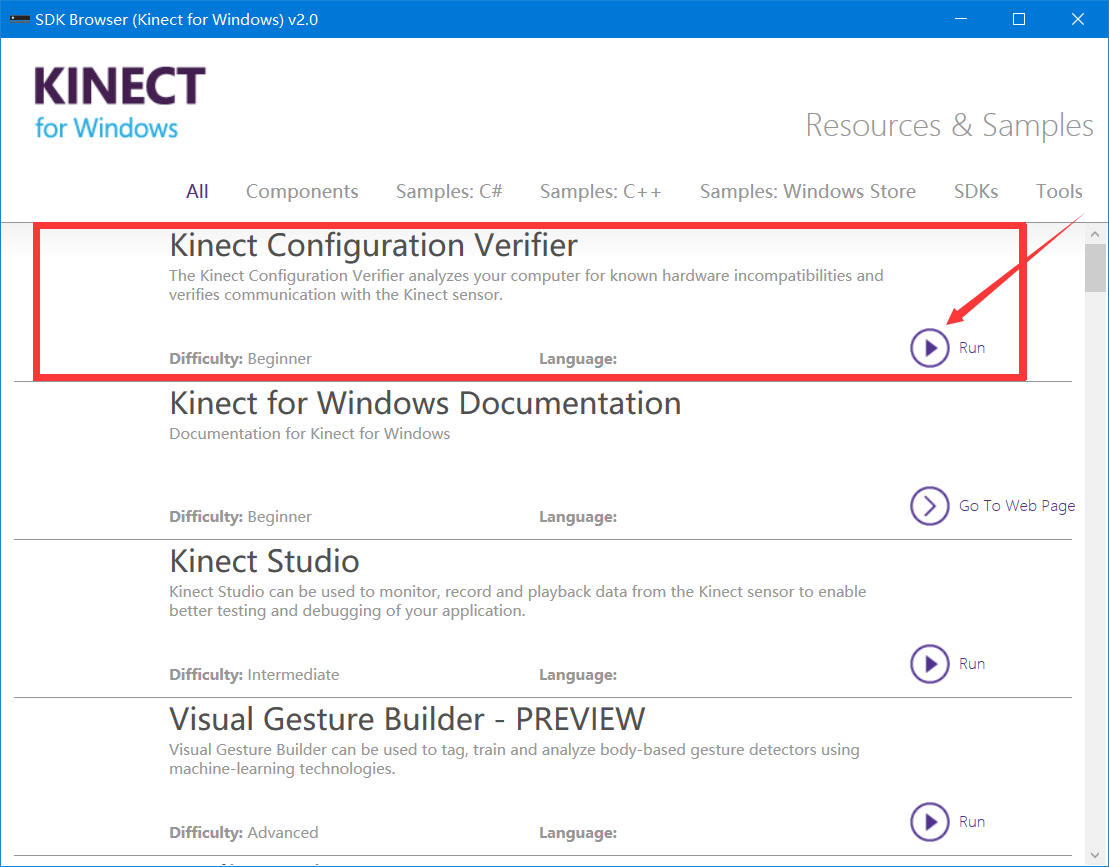Image resolution: width=1109 pixels, height=867 pixels.
Task: View the Samples: Windows Store listings
Action: tap(807, 191)
